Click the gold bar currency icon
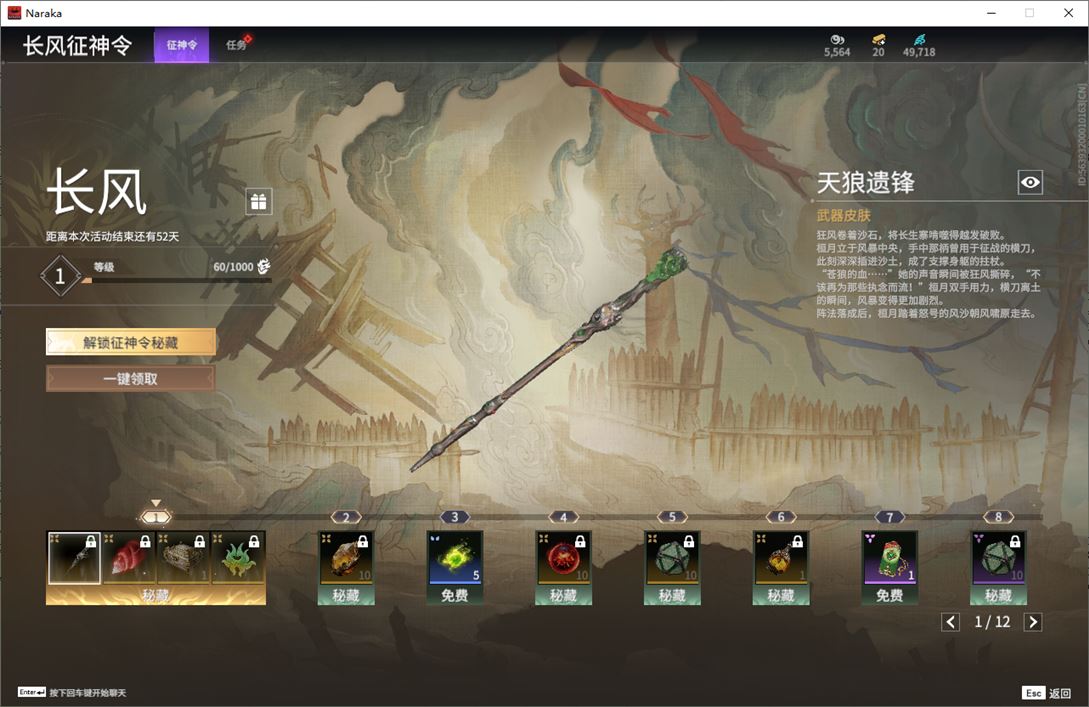Viewport: 1089px width, 707px height. 879,40
